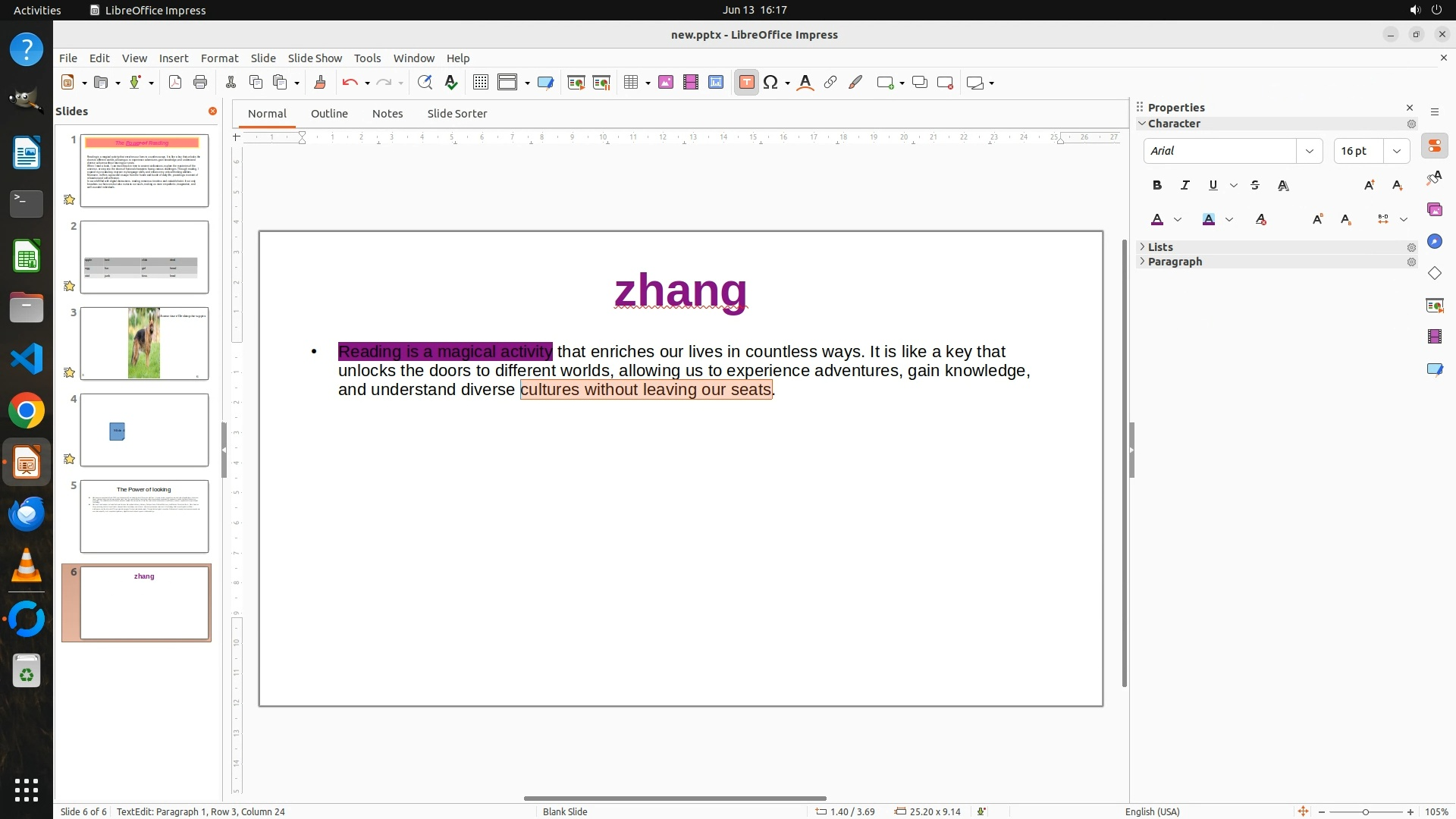The height and width of the screenshot is (819, 1456).
Task: Open the 16 pt font size dropdown
Action: 1396,151
